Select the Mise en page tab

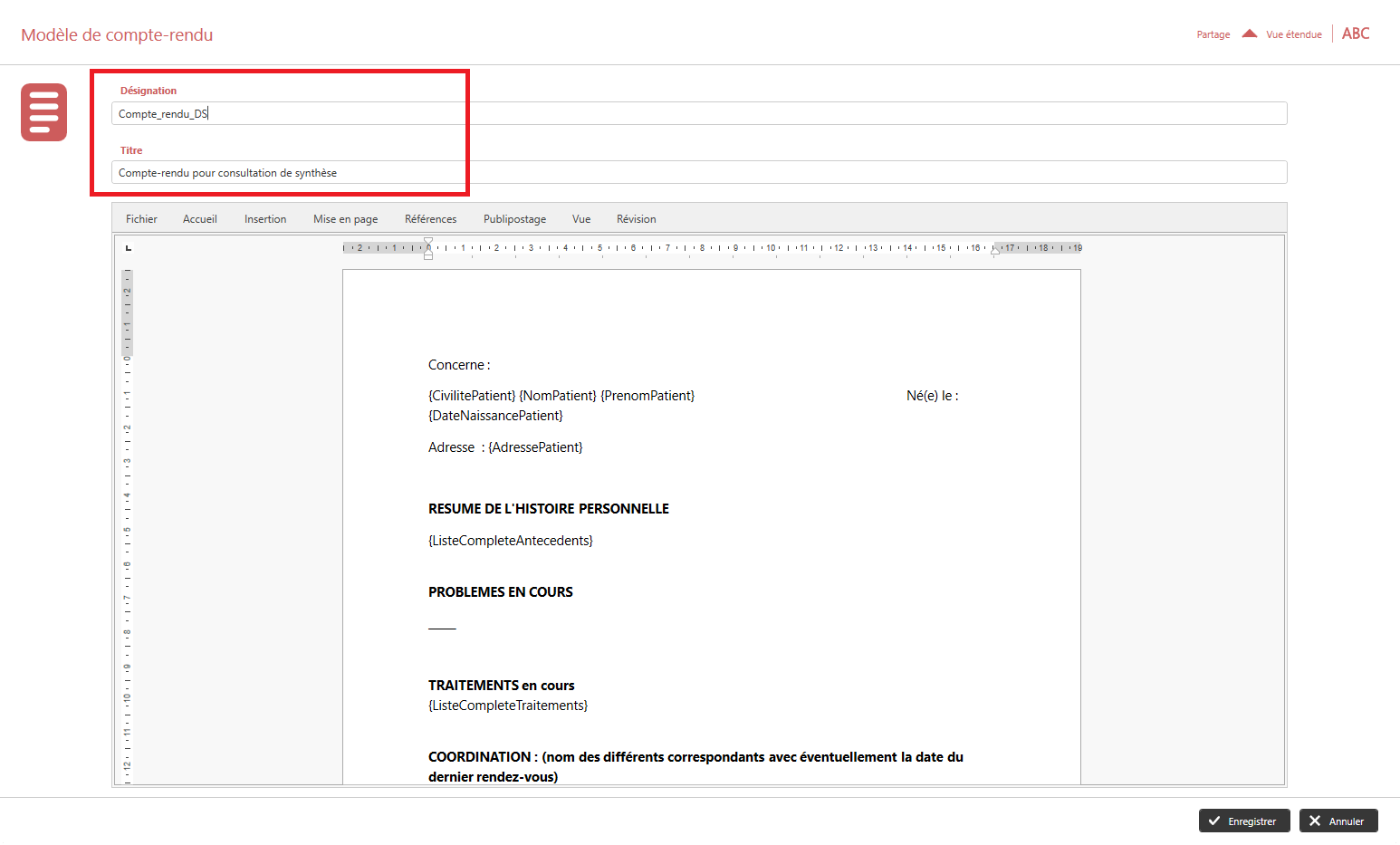[x=345, y=219]
